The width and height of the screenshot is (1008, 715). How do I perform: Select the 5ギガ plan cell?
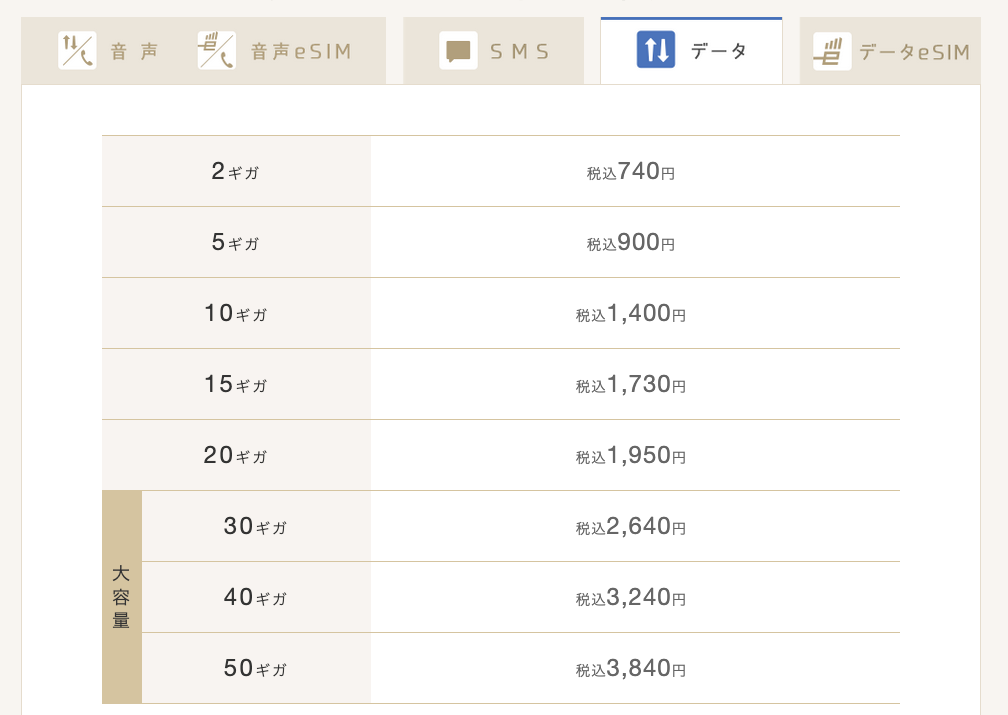tap(236, 242)
